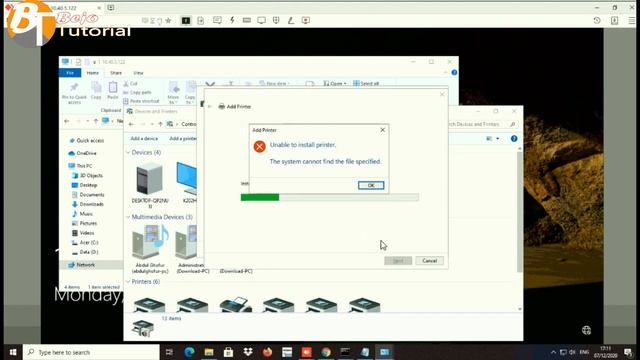Click the chat icon in remote toolbar
640x360 pixels.
(217, 20)
